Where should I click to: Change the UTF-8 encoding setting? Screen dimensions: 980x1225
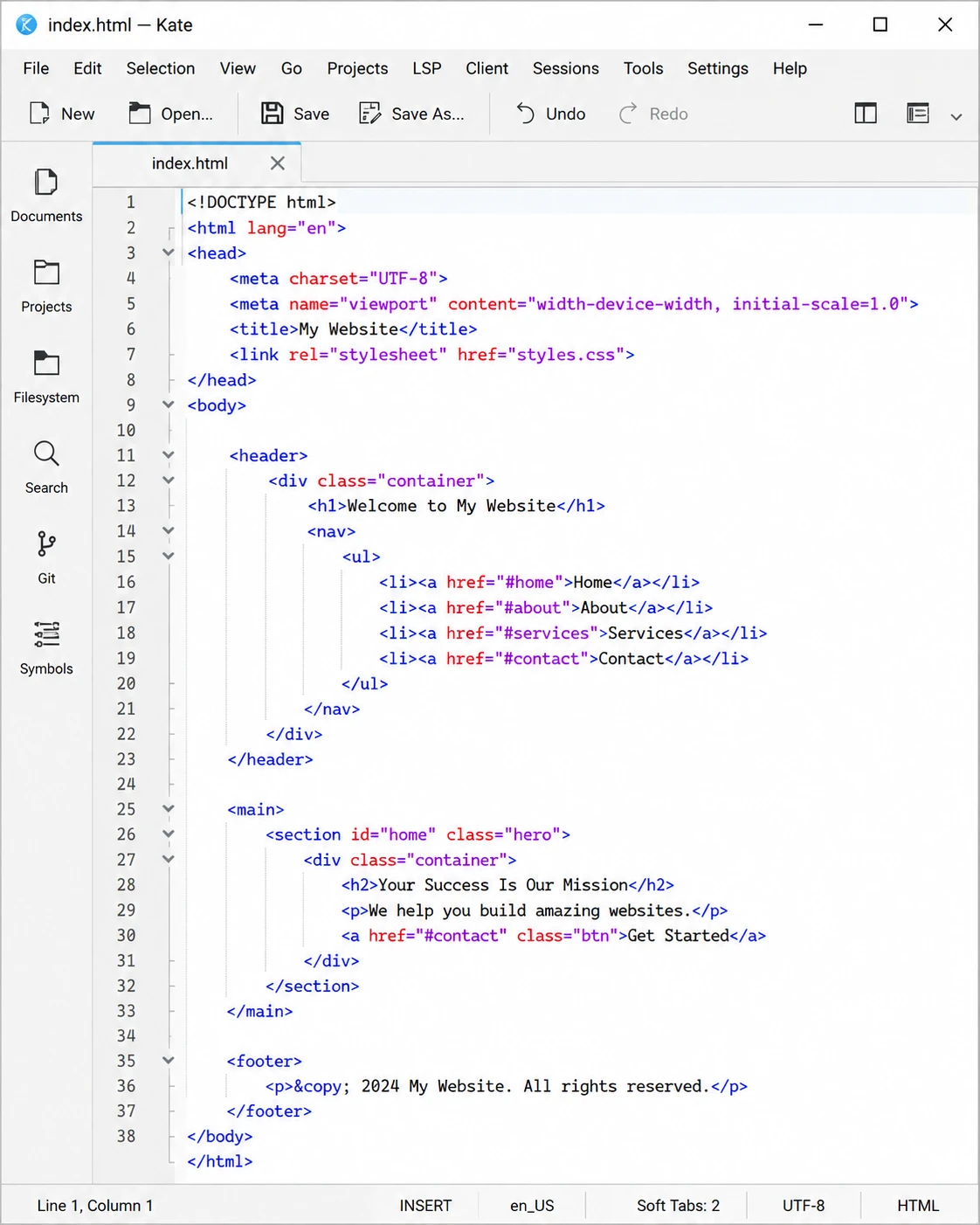[804, 1206]
